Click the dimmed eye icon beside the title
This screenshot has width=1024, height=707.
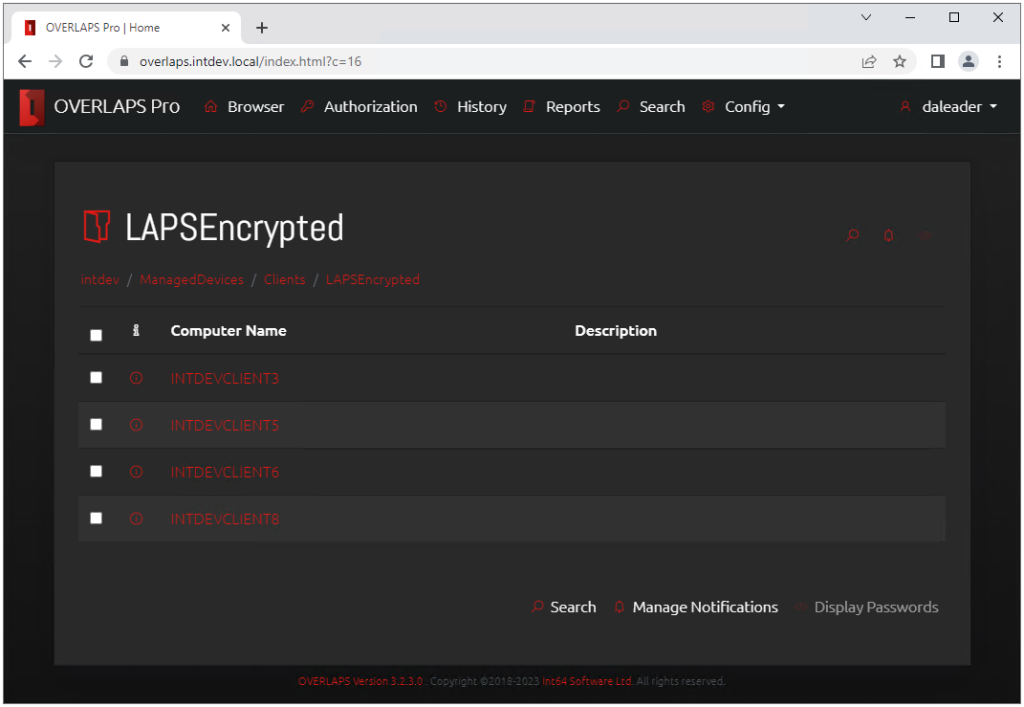click(x=925, y=235)
